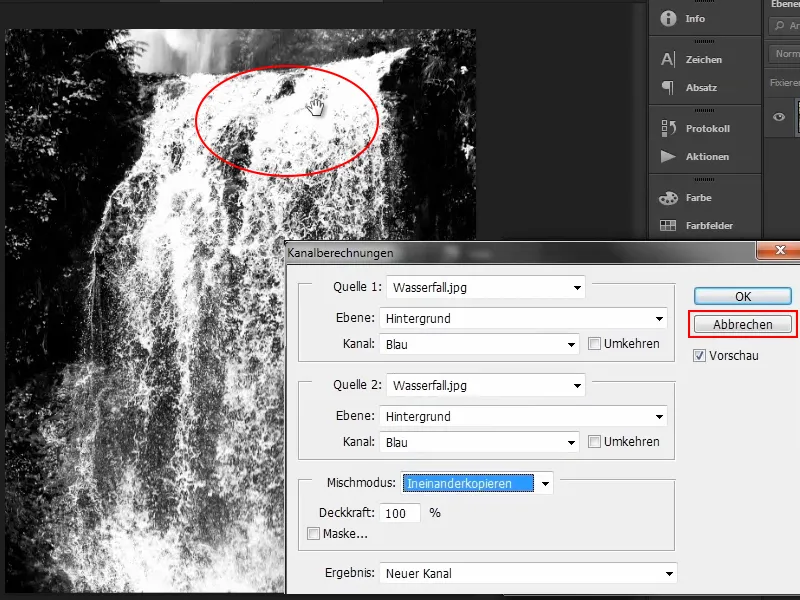Enable Umkehren for Quelle 1 channel
This screenshot has width=800, height=600.
click(594, 343)
